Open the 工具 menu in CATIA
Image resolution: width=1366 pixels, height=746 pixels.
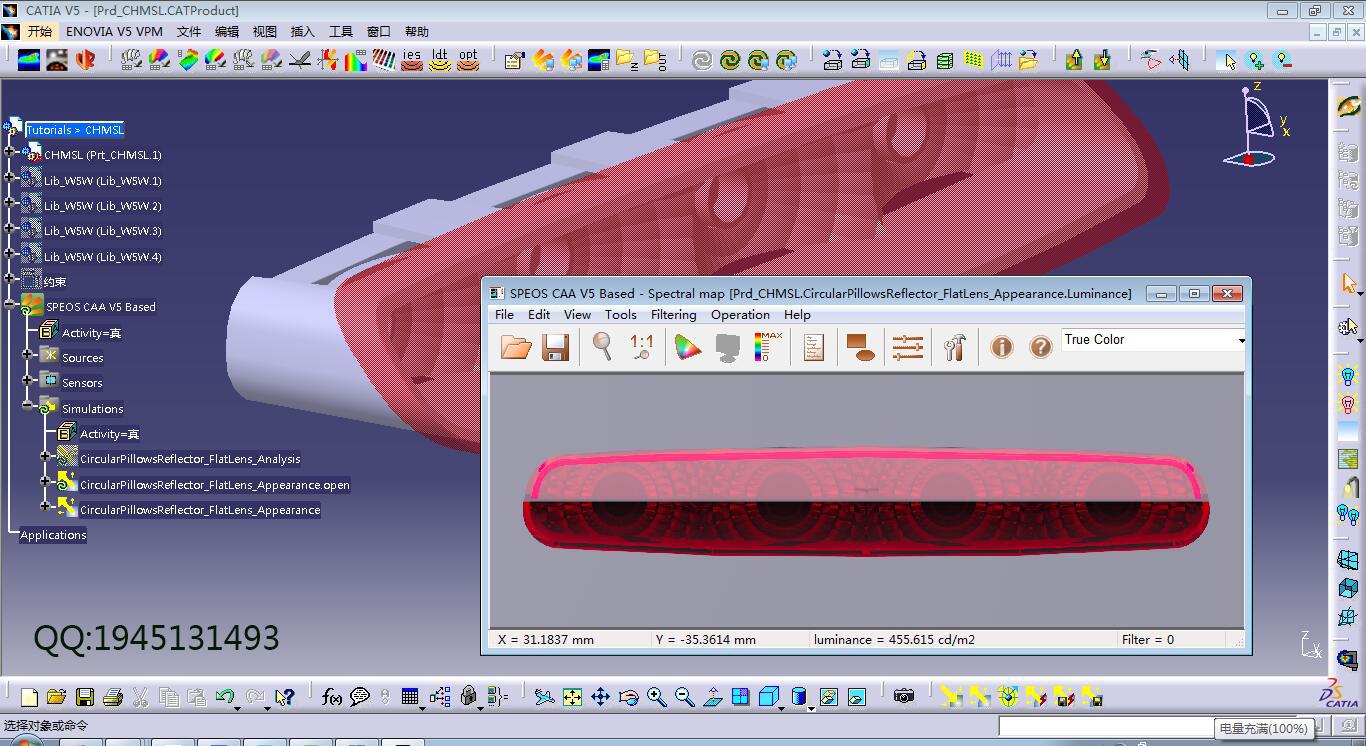341,31
